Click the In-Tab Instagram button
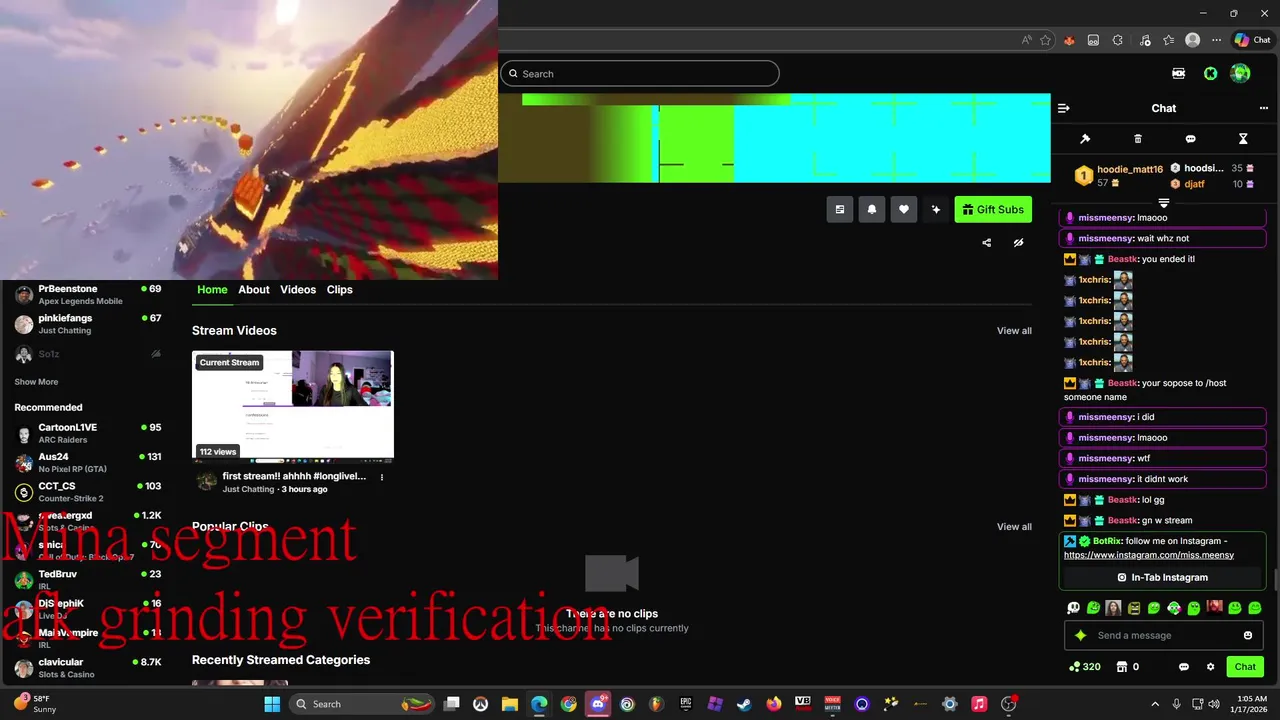The width and height of the screenshot is (1280, 720). 1162,577
